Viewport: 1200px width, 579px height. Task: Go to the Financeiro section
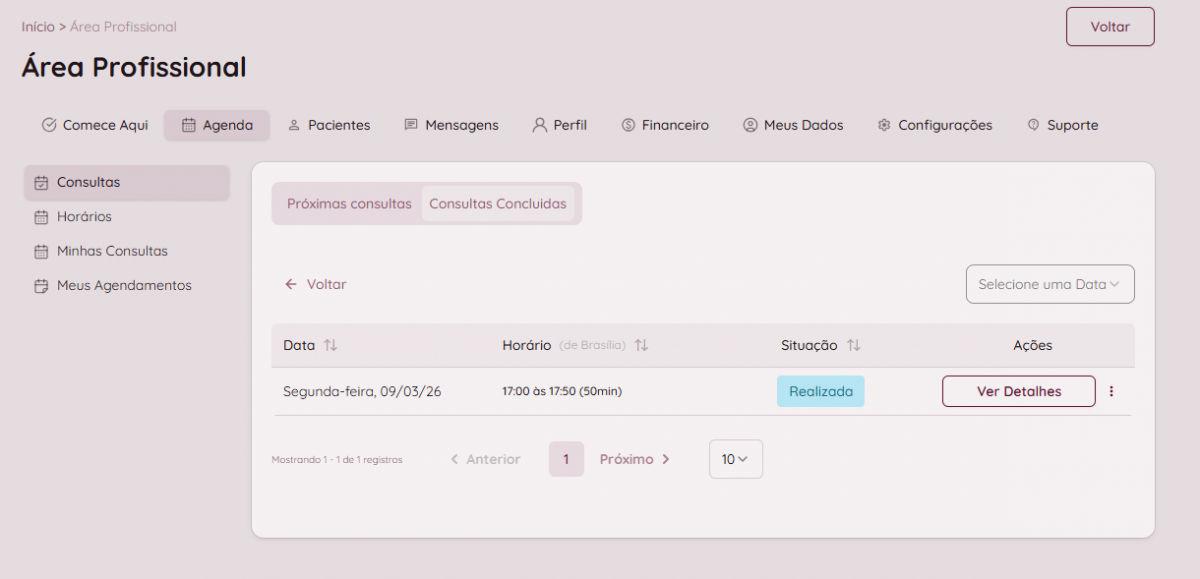click(665, 125)
